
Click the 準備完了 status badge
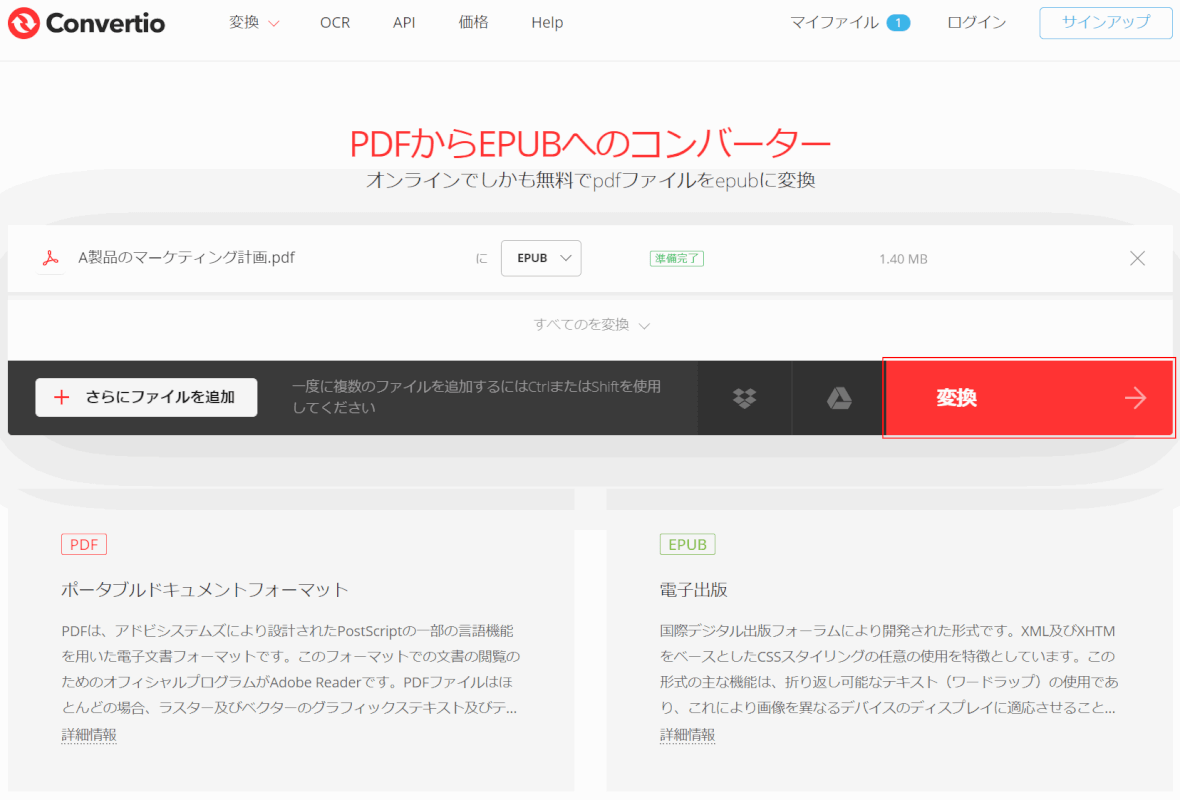pos(677,258)
